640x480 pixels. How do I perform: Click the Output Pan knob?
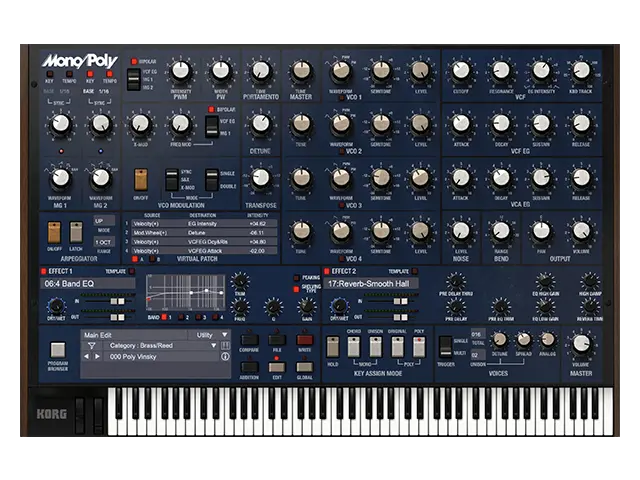click(x=541, y=231)
